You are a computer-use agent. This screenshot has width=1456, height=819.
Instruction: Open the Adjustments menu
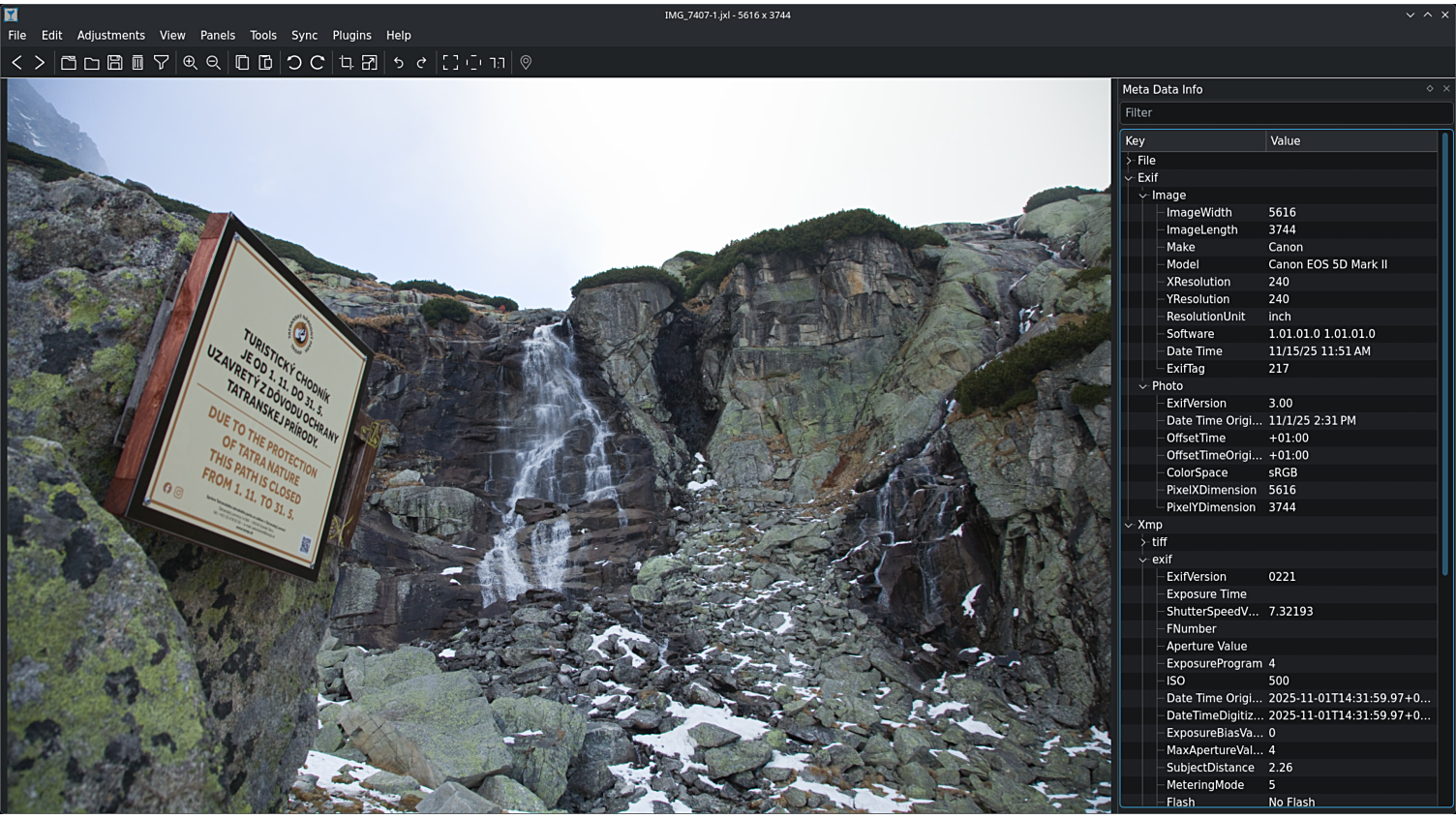point(110,35)
